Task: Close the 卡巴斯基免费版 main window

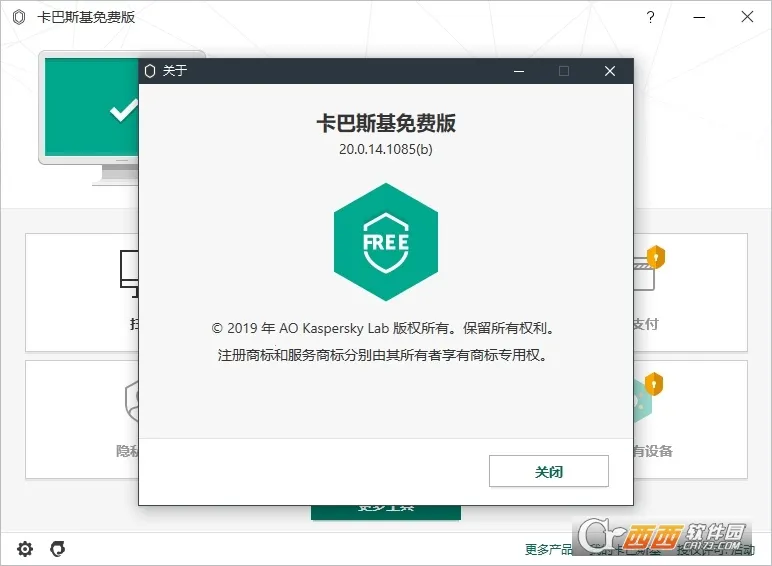Action: pos(747,17)
